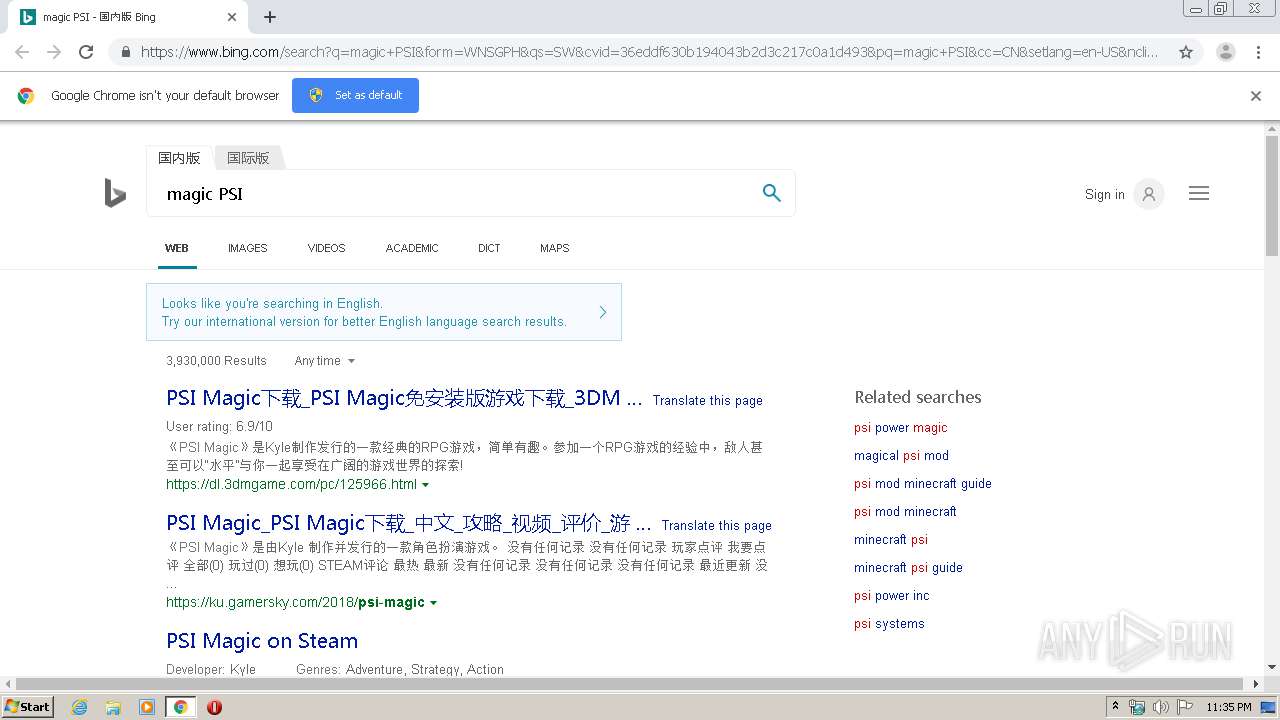Screen dimensions: 1280x720
Task: Click the Chrome address bar URL
Action: pyautogui.click(x=650, y=52)
